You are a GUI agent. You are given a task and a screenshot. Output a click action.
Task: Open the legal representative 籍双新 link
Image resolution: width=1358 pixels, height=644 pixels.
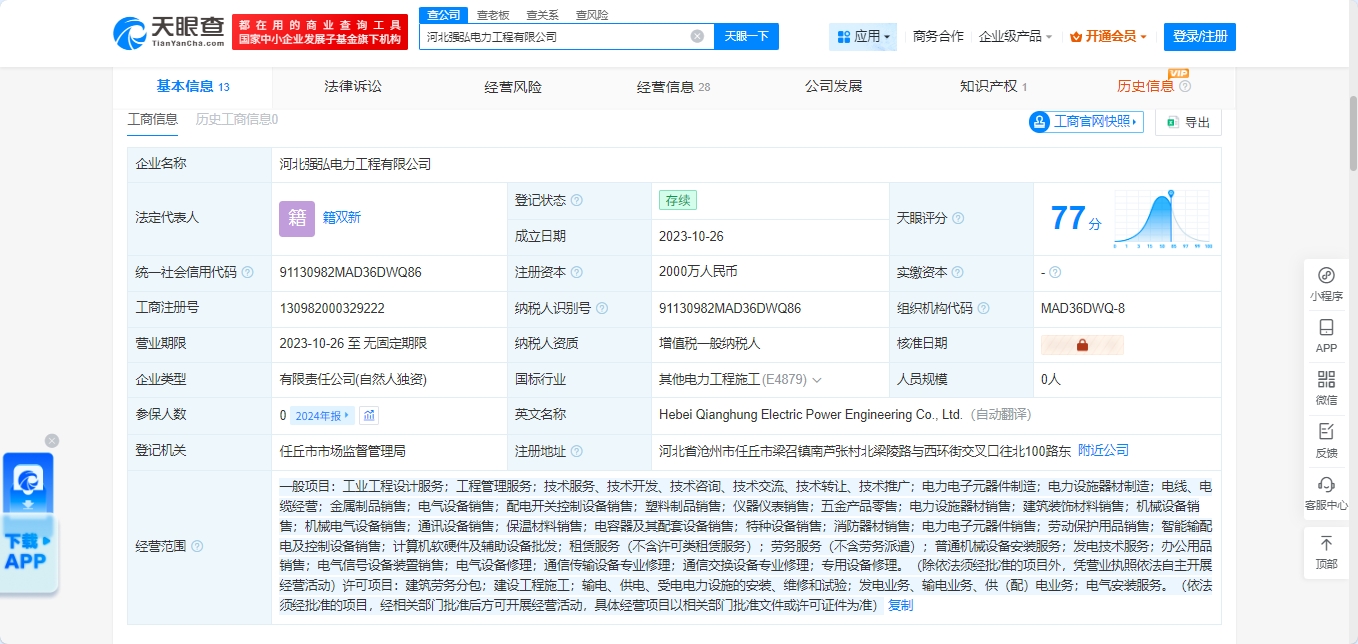[341, 217]
